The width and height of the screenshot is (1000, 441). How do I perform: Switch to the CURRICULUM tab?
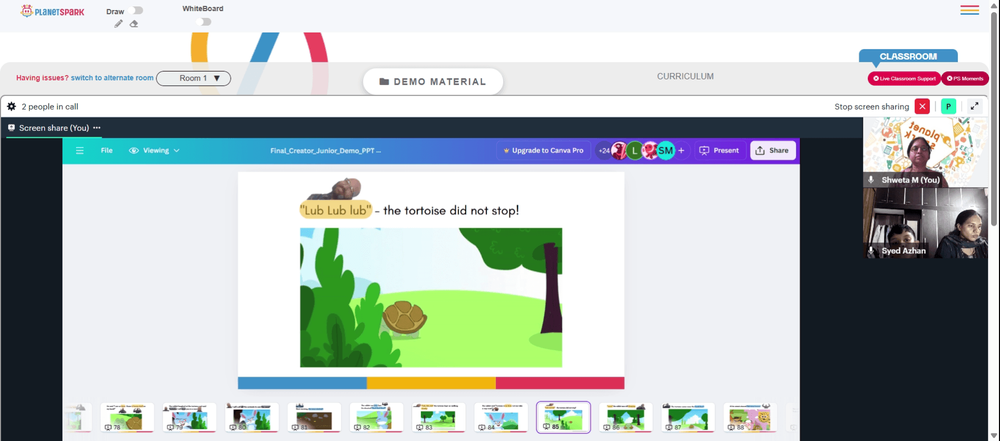coord(686,77)
